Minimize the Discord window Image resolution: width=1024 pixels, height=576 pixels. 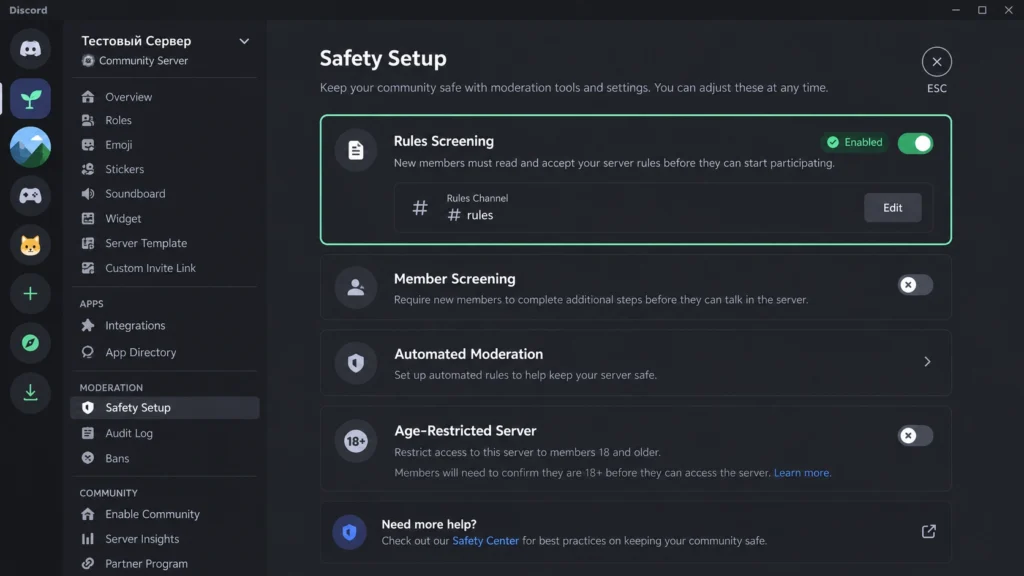click(x=955, y=10)
